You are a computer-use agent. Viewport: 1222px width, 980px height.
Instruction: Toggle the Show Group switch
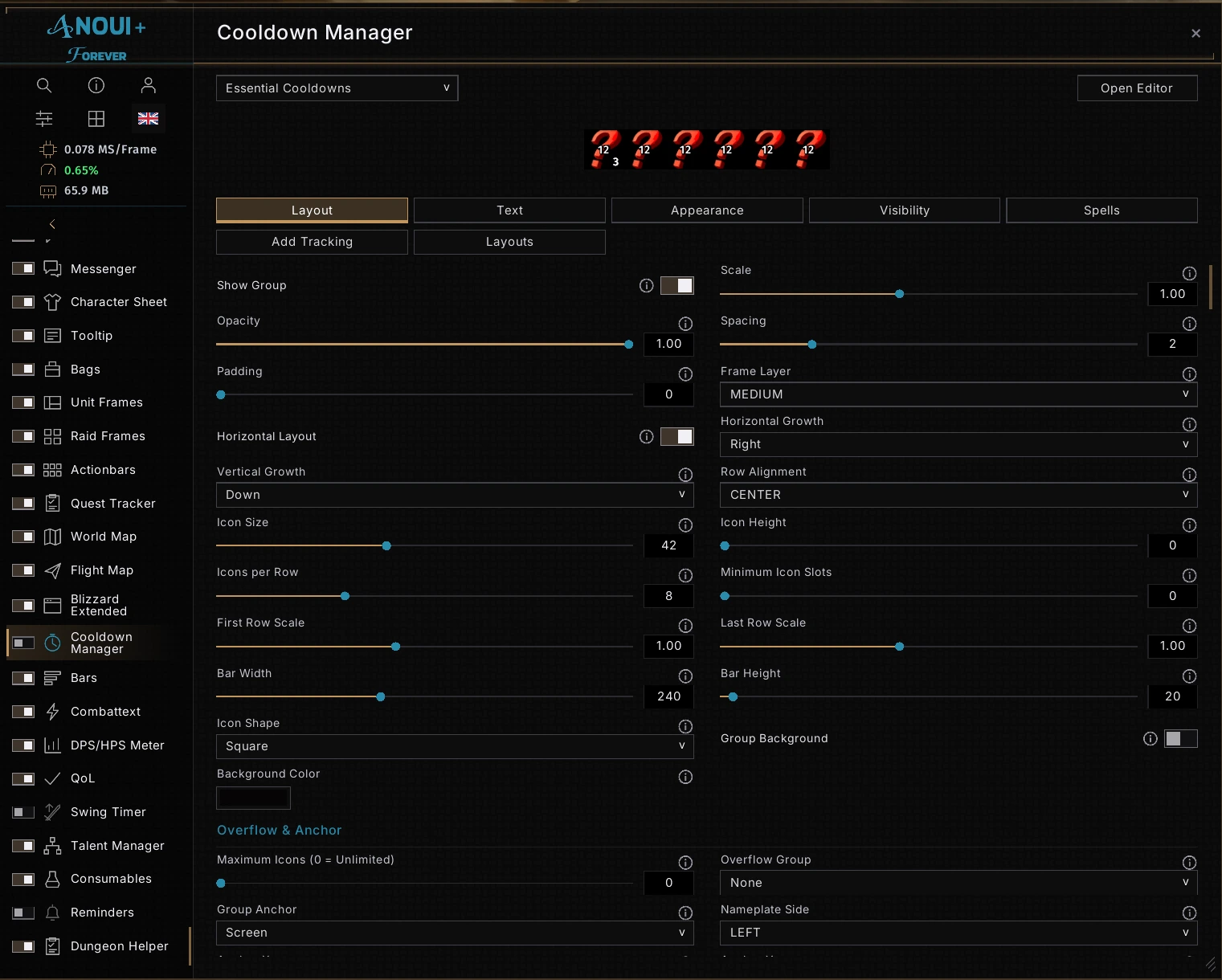click(x=677, y=285)
